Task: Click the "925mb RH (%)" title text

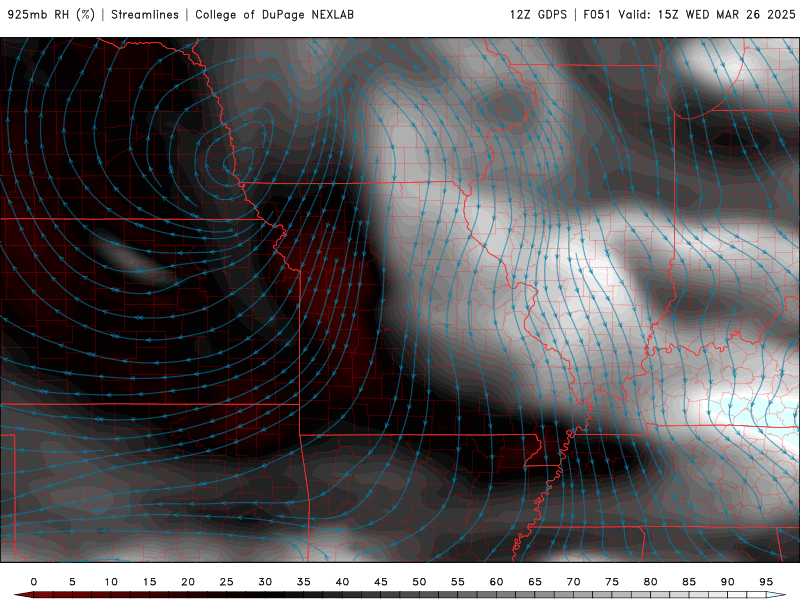Action: [52, 14]
